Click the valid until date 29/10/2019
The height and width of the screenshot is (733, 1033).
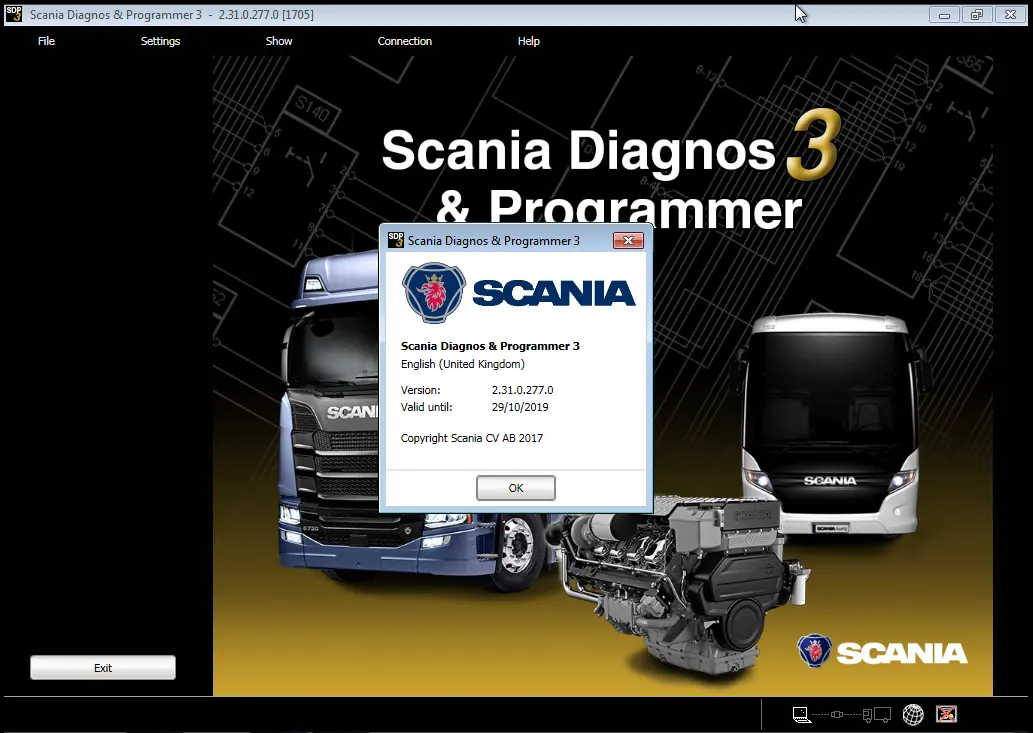(520, 407)
